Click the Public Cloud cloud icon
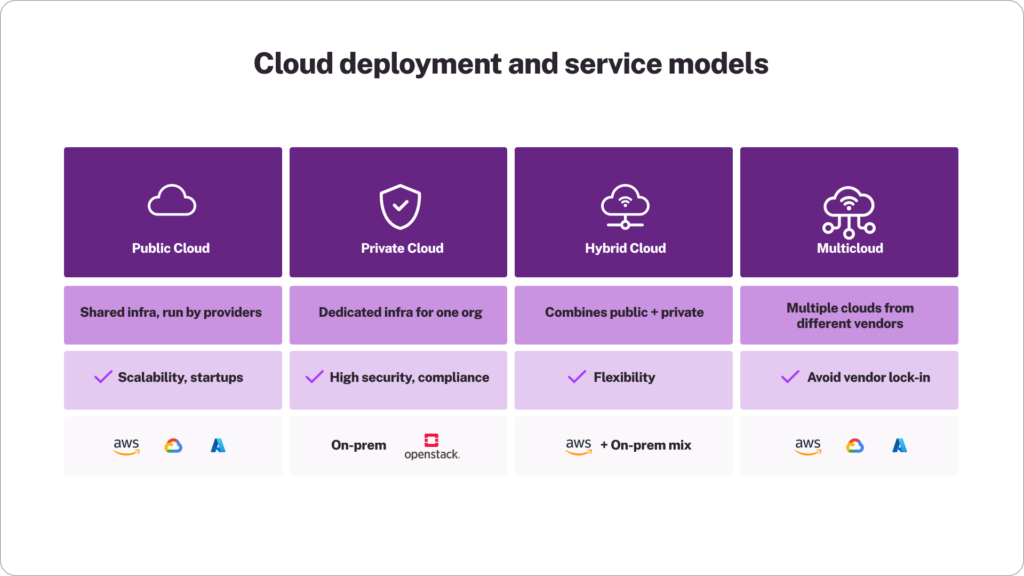Viewport: 1024px width, 576px height. click(172, 198)
